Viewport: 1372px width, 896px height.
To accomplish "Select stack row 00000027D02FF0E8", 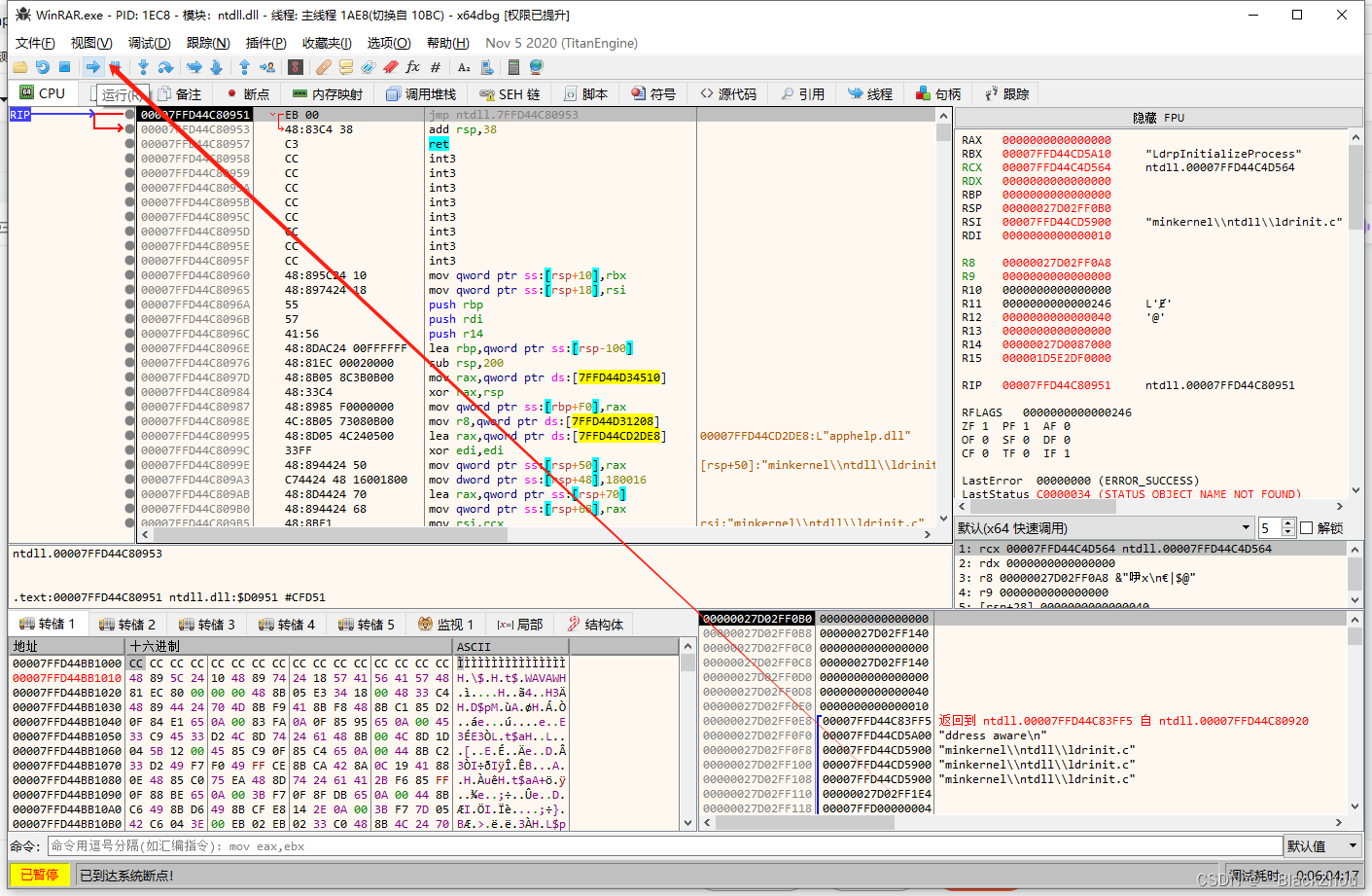I will (x=1023, y=721).
